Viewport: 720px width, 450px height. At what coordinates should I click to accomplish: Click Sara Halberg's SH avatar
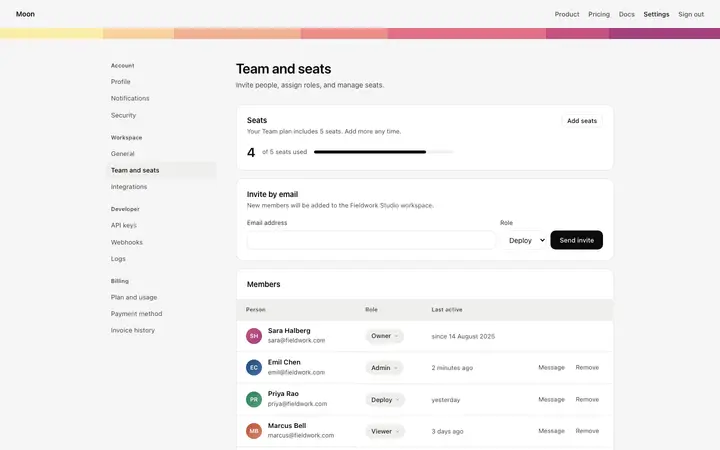click(253, 336)
